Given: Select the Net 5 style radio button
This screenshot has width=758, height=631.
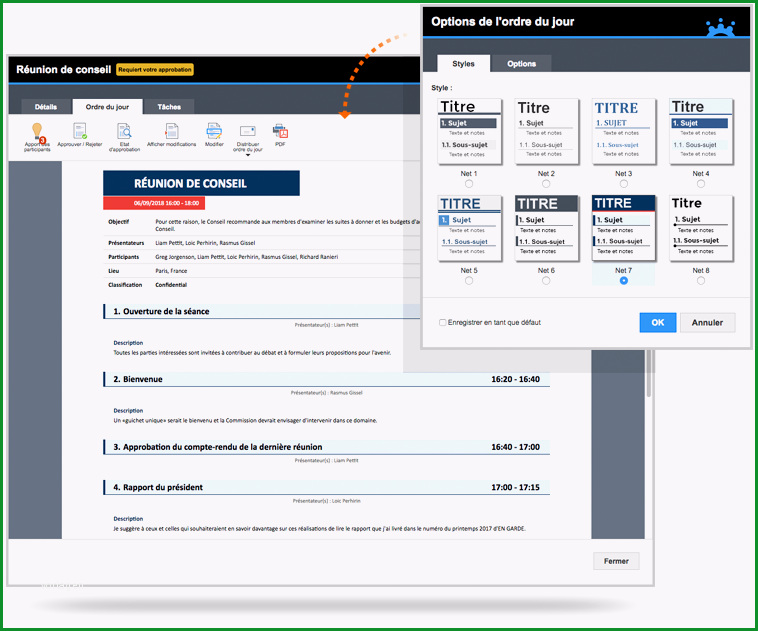Looking at the screenshot, I should [x=468, y=280].
